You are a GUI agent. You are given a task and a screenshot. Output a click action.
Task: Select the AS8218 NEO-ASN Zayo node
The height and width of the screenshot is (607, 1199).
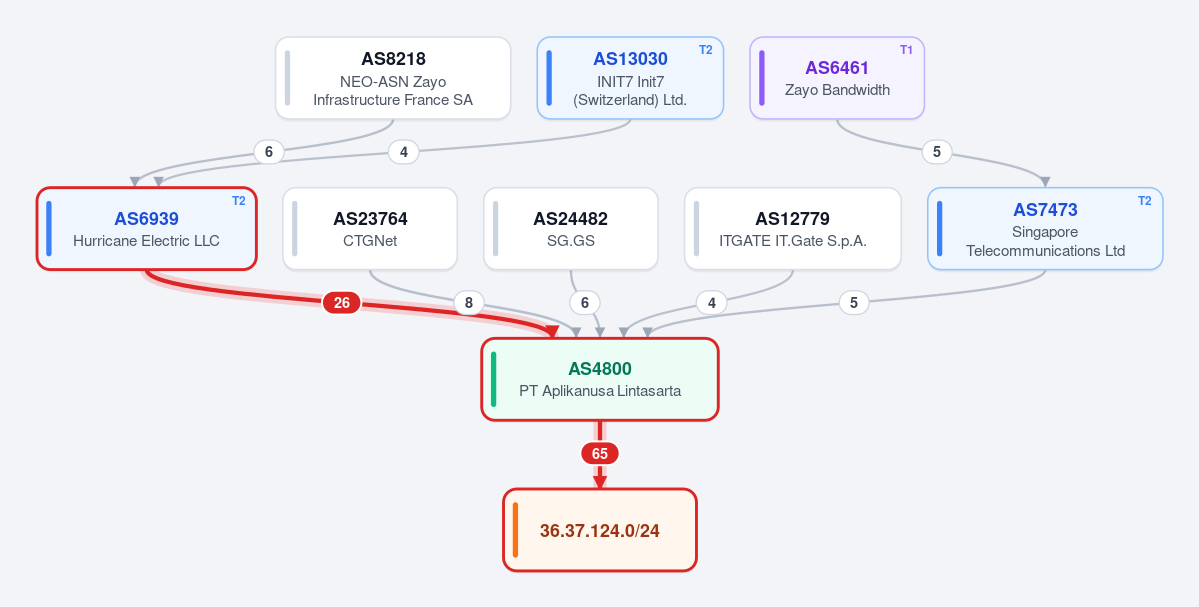(x=393, y=78)
